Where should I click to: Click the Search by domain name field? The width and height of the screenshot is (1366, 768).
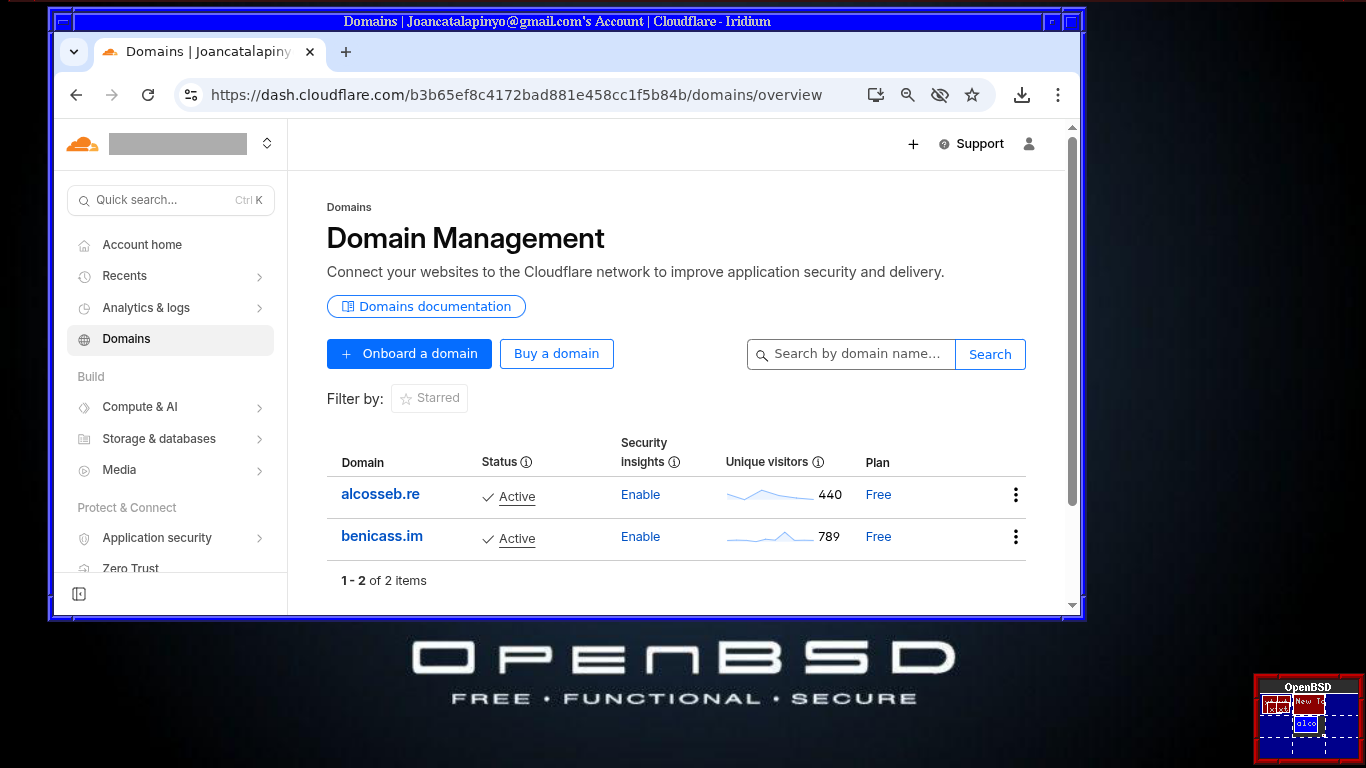click(x=857, y=354)
